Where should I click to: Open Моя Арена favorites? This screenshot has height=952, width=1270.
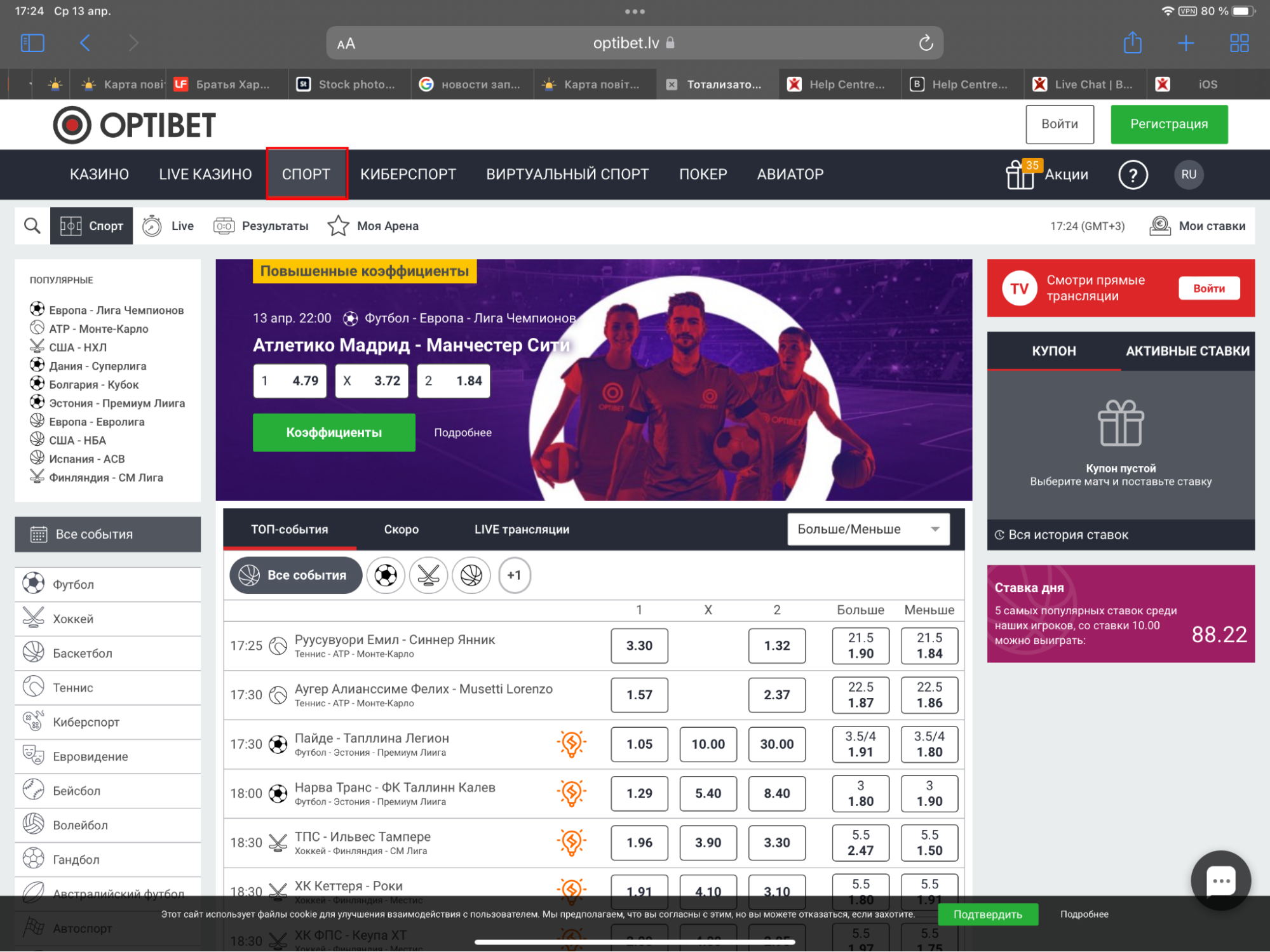coord(373,225)
